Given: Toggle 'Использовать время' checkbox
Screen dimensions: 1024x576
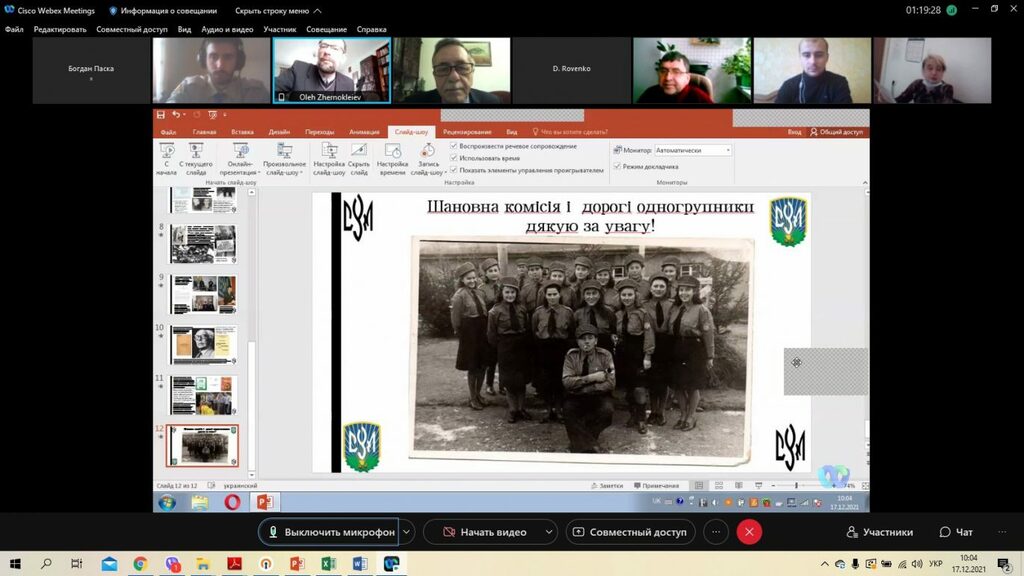Looking at the screenshot, I should (x=454, y=158).
